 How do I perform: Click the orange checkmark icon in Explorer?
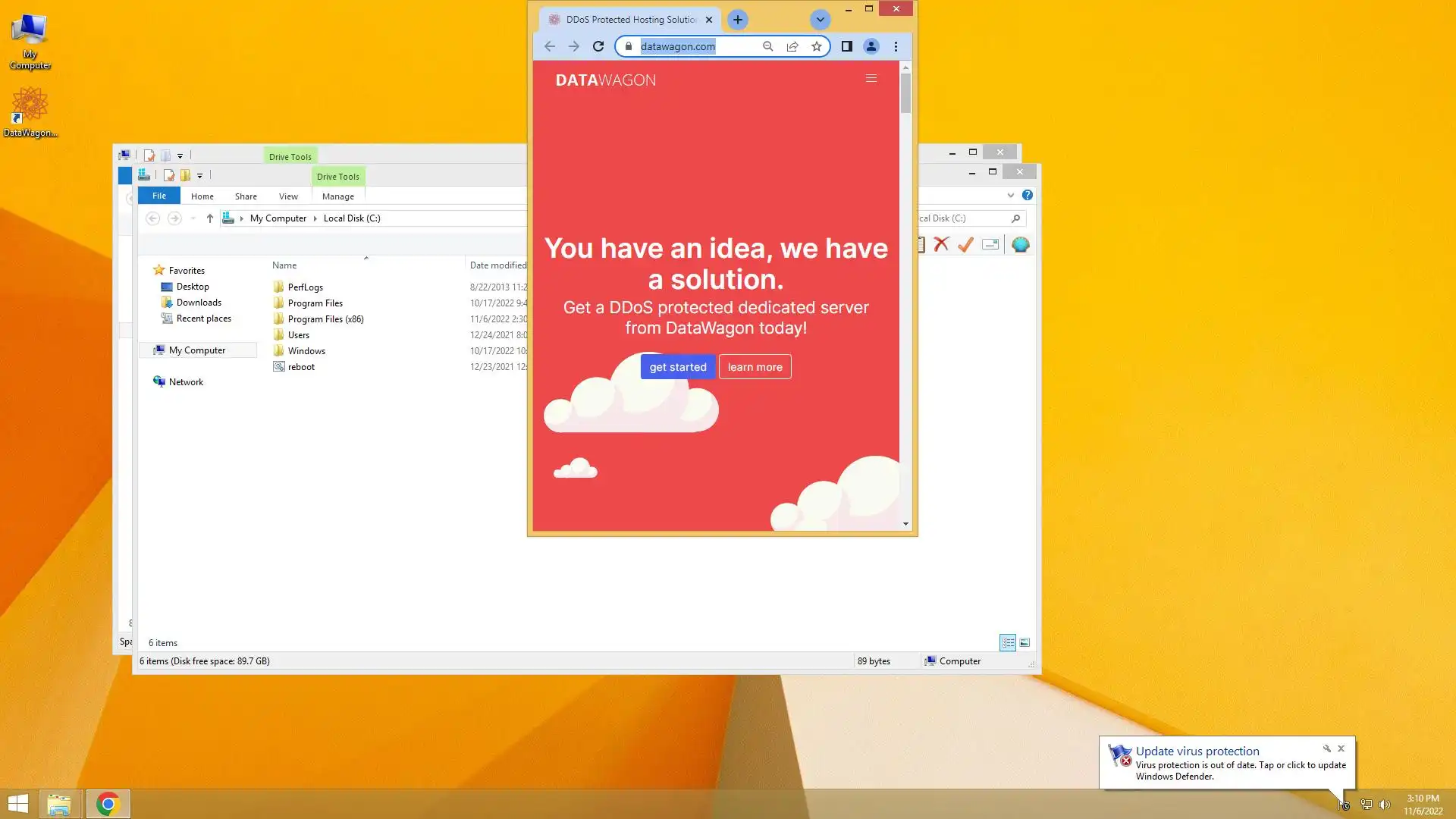coord(965,244)
